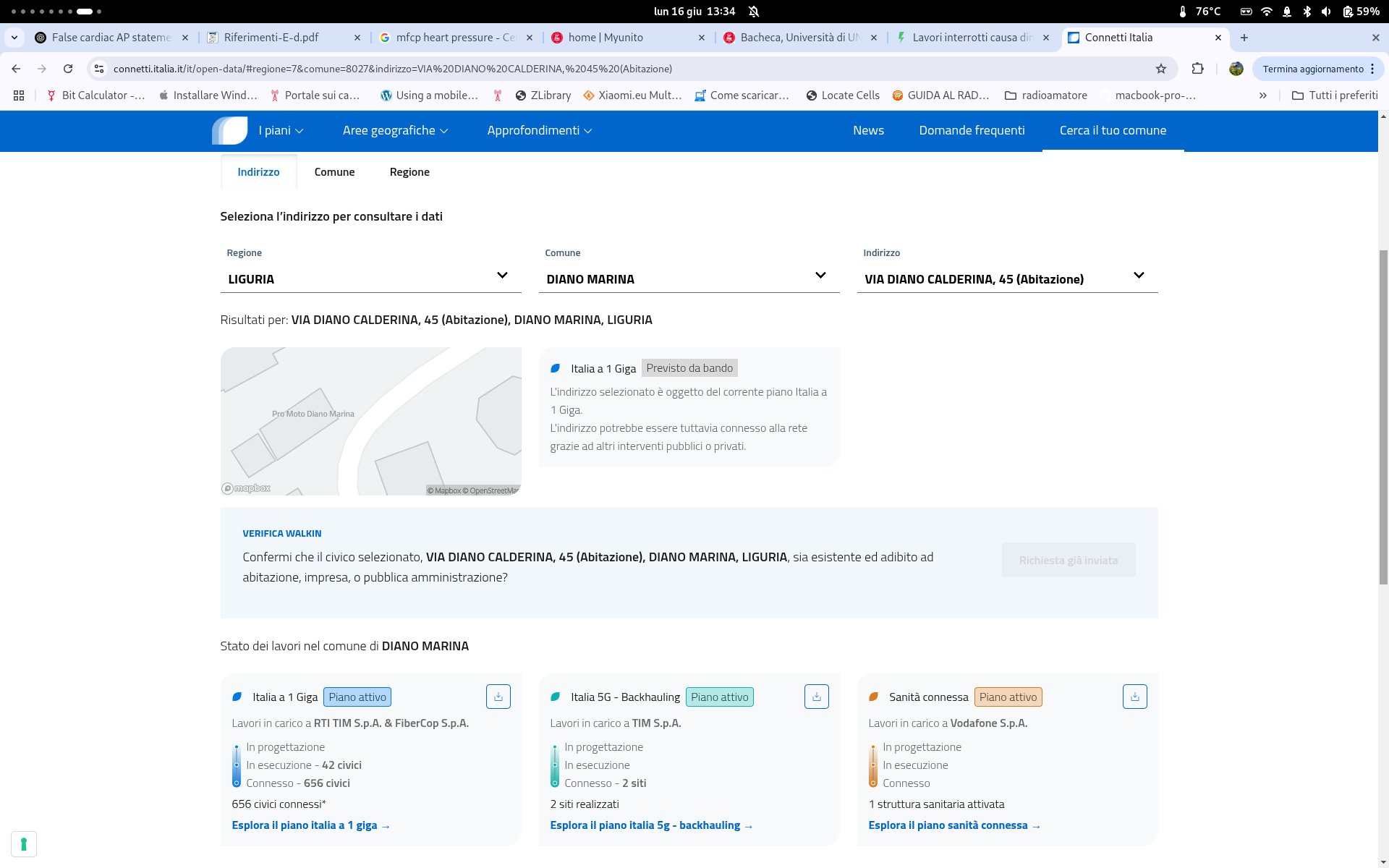The image size is (1389, 868).
Task: Click the Richiesta già inviata button
Action: click(1068, 561)
